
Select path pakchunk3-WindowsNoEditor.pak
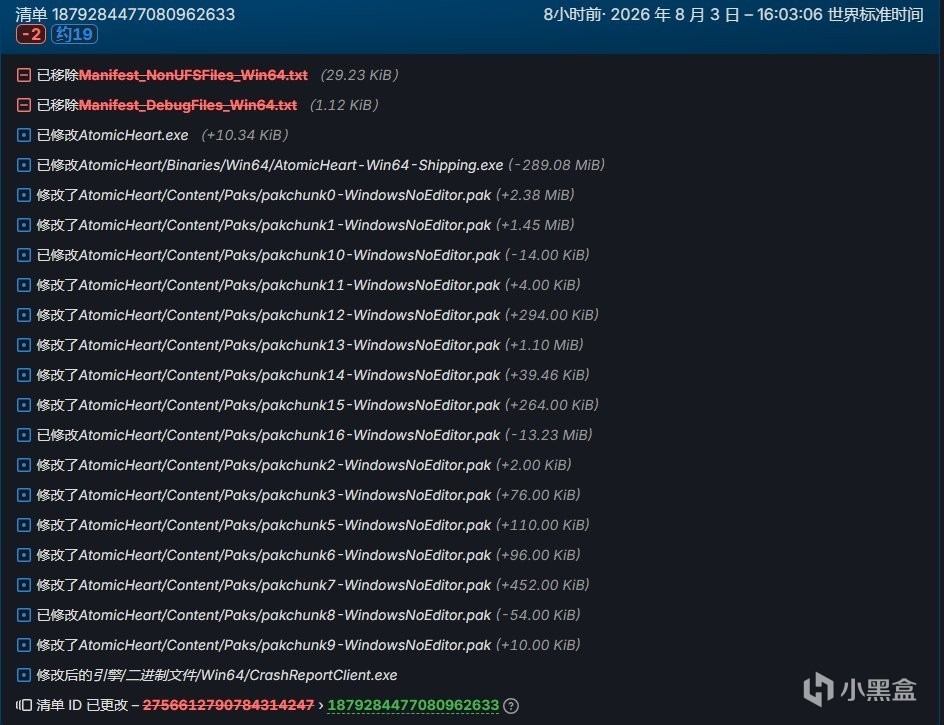tap(285, 495)
